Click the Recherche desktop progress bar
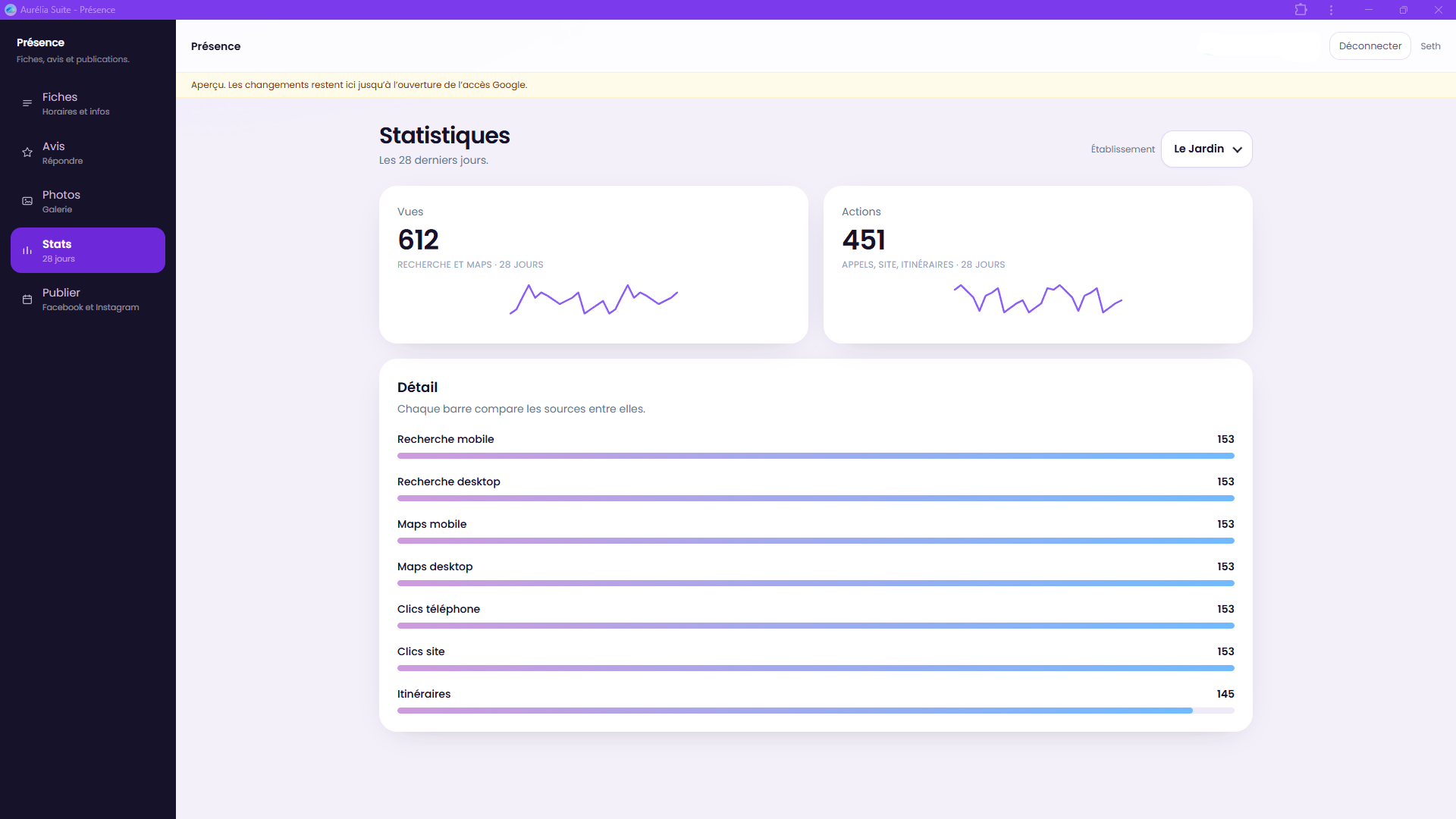 tap(816, 498)
